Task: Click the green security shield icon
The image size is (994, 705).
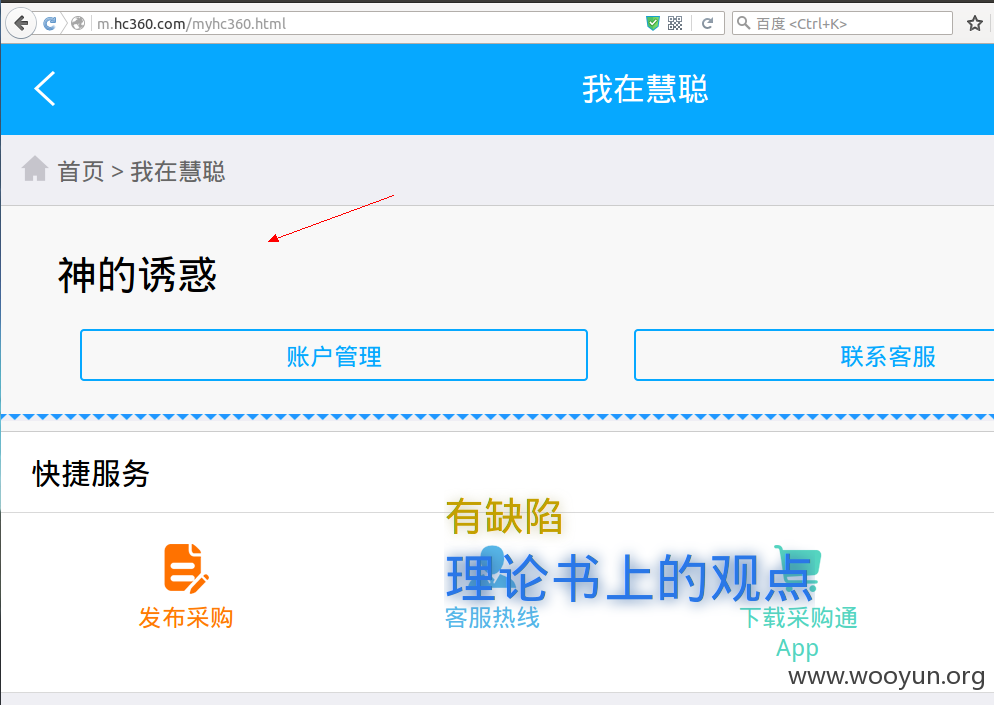Action: (652, 23)
